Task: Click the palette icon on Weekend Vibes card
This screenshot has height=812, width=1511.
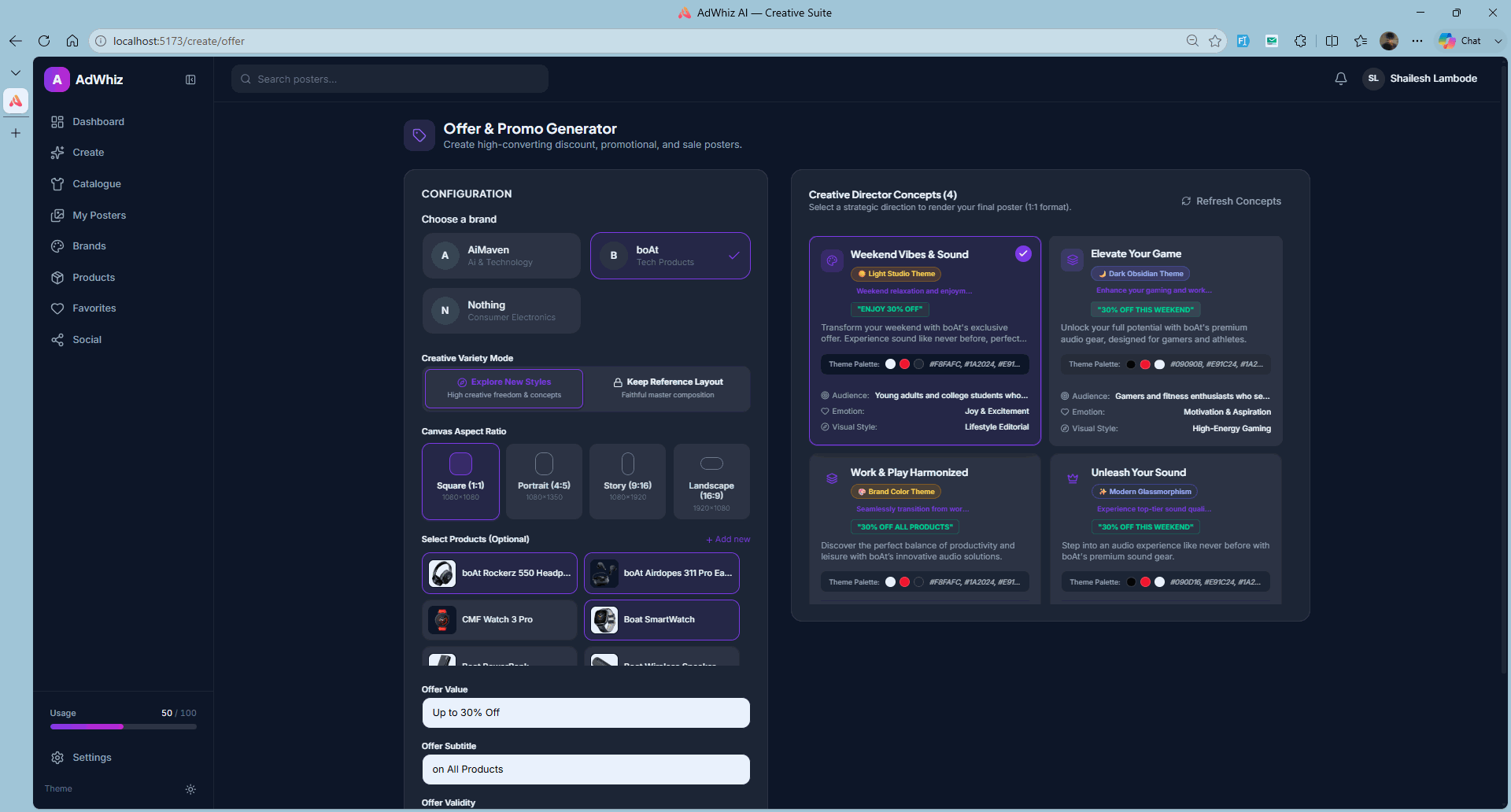Action: (832, 260)
